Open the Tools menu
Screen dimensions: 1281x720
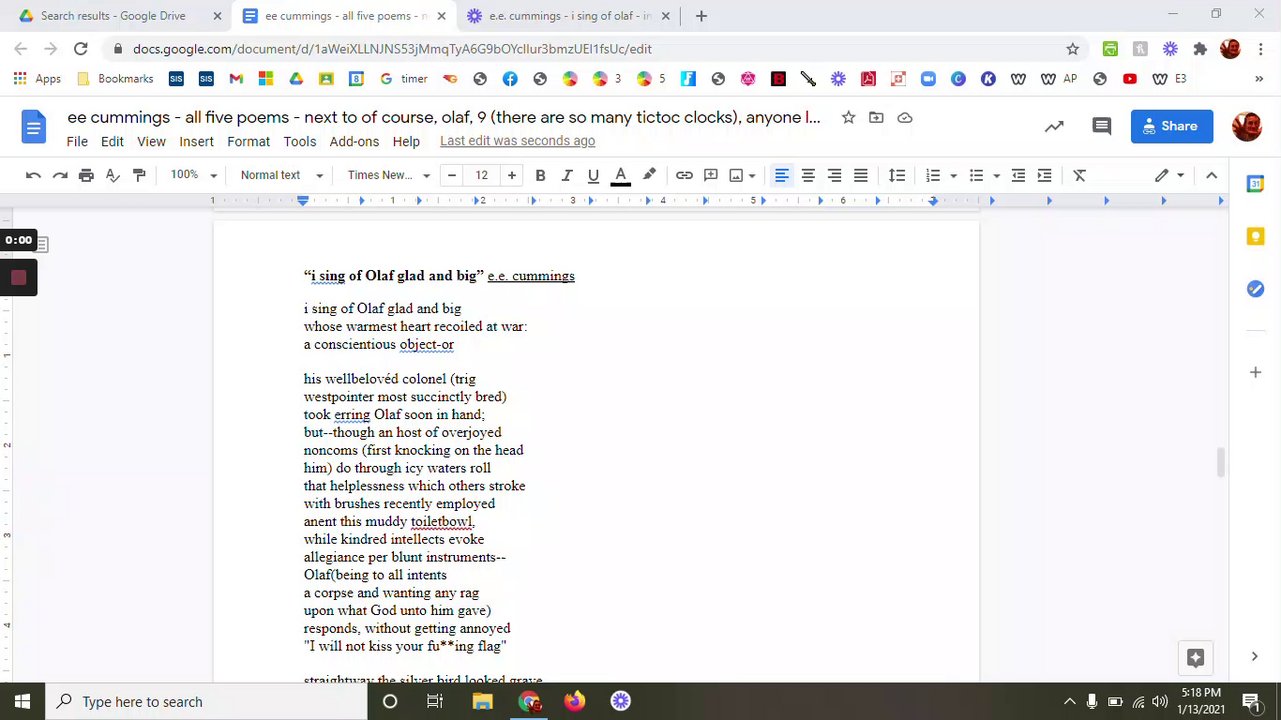(299, 142)
